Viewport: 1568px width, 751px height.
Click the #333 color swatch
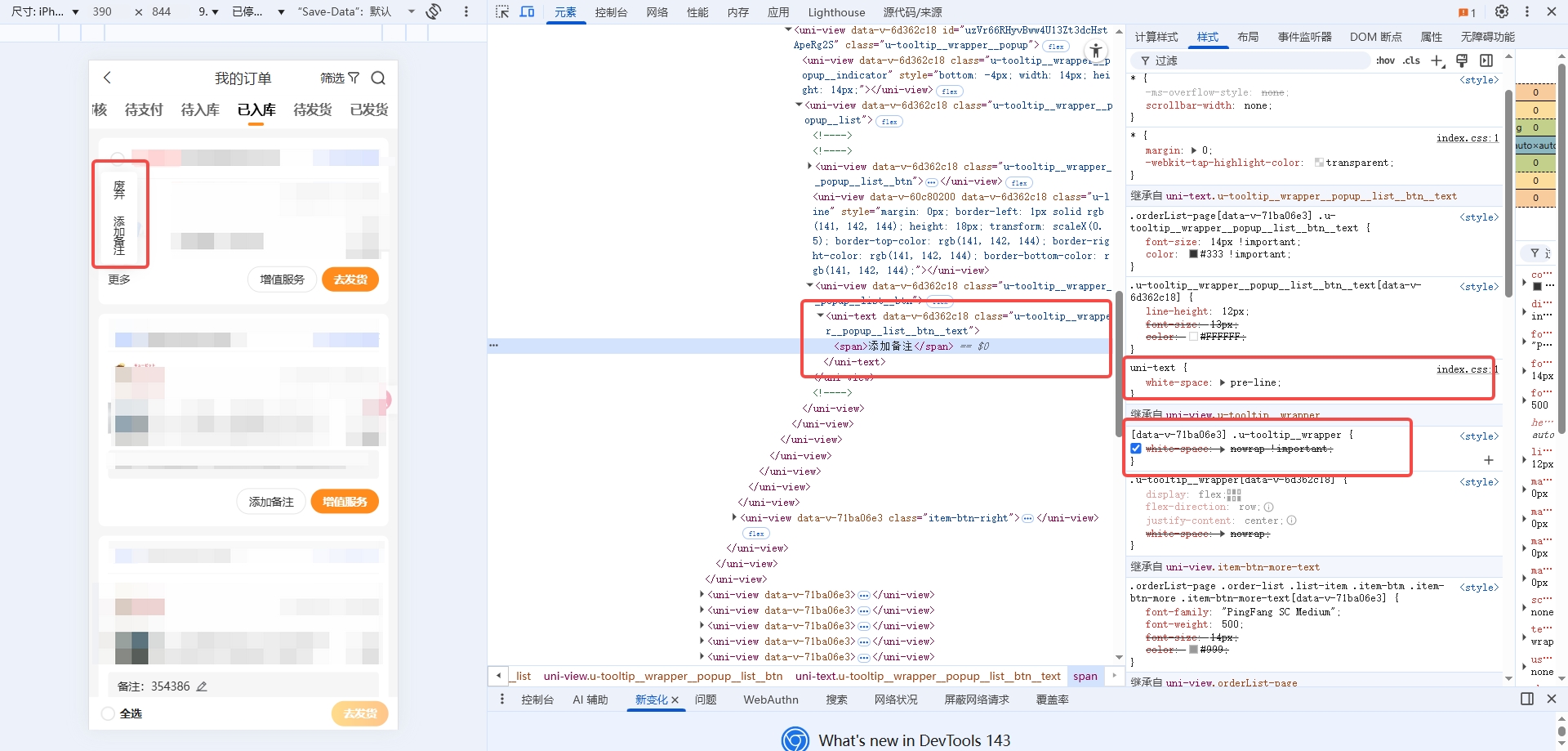click(x=1193, y=254)
